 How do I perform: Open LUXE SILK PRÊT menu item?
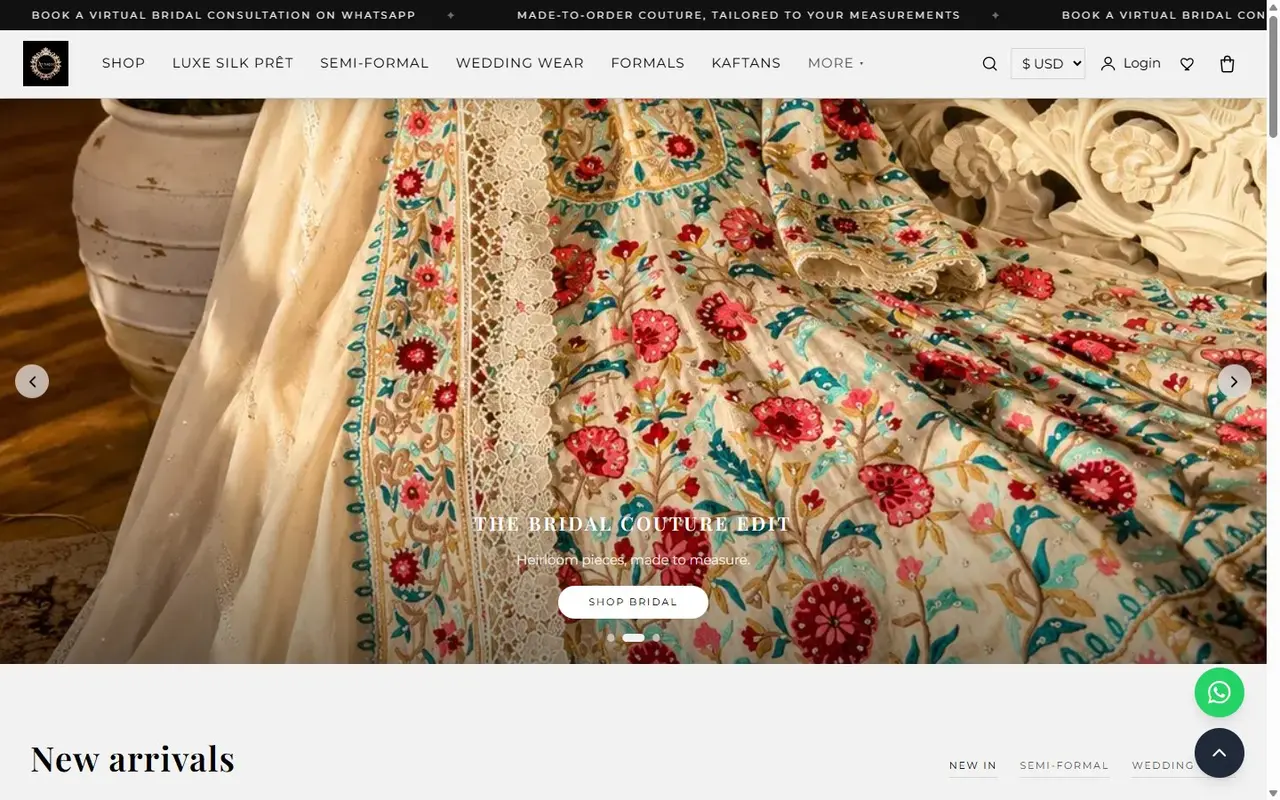[x=233, y=63]
